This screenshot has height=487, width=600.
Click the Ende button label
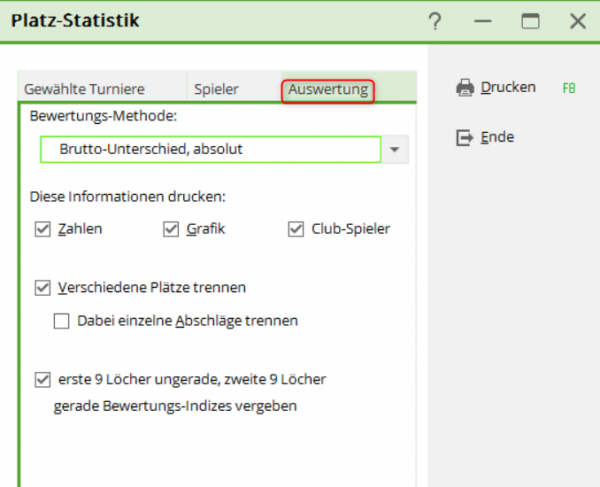point(497,137)
